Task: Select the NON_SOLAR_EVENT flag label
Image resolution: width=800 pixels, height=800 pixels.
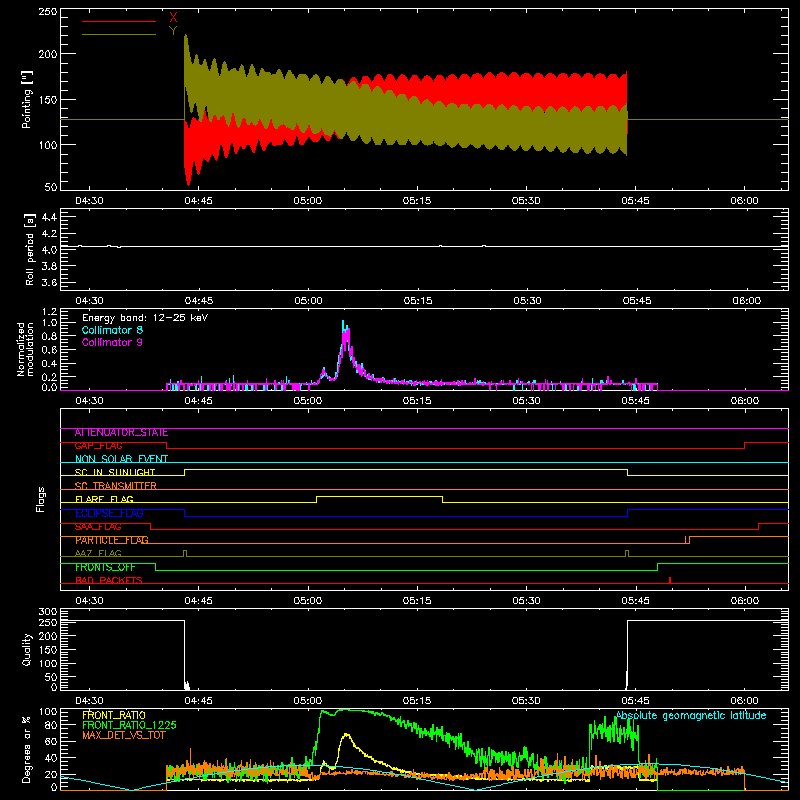Action: point(121,459)
